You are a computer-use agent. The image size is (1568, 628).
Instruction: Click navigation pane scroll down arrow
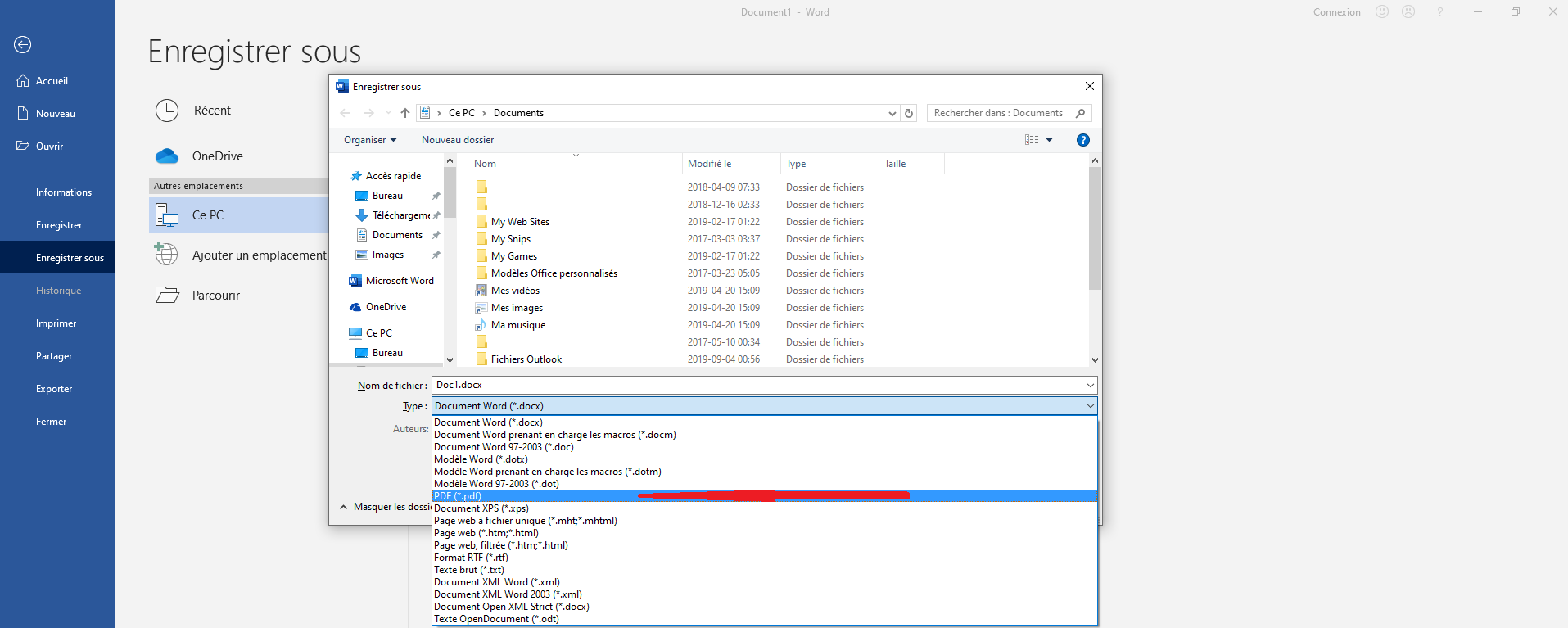click(450, 359)
